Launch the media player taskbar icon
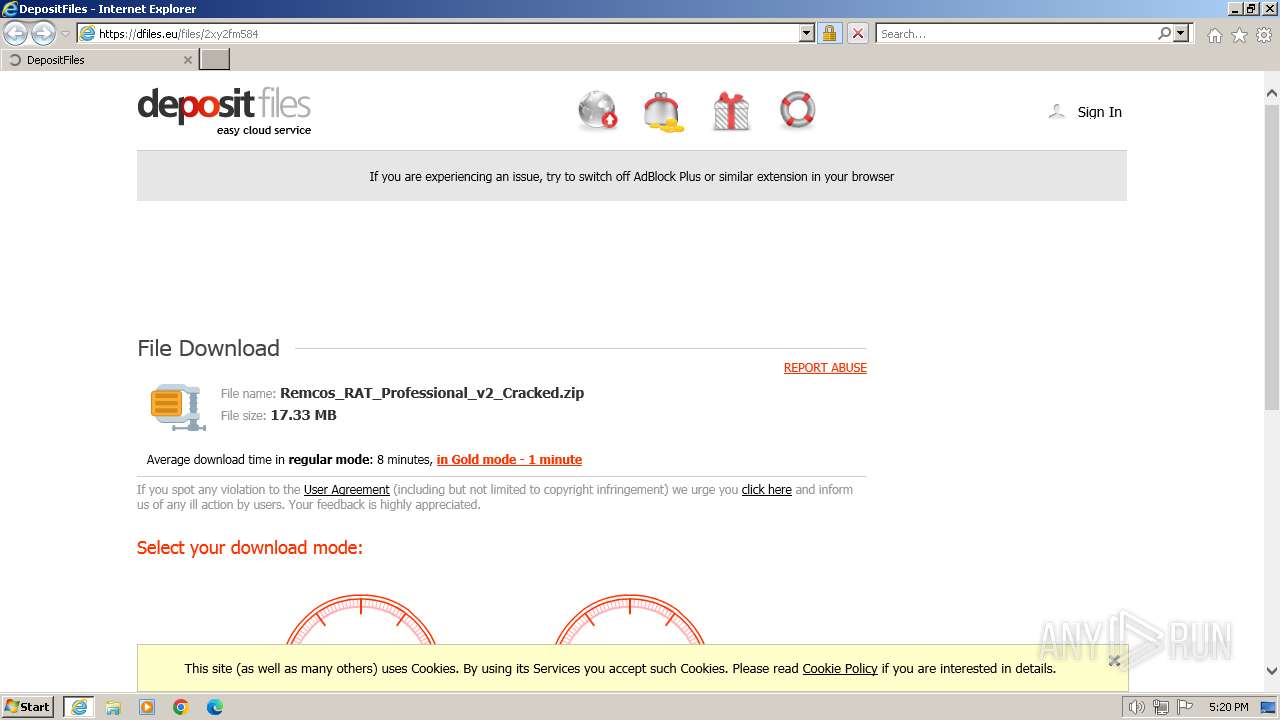This screenshot has height=720, width=1280. click(x=147, y=707)
